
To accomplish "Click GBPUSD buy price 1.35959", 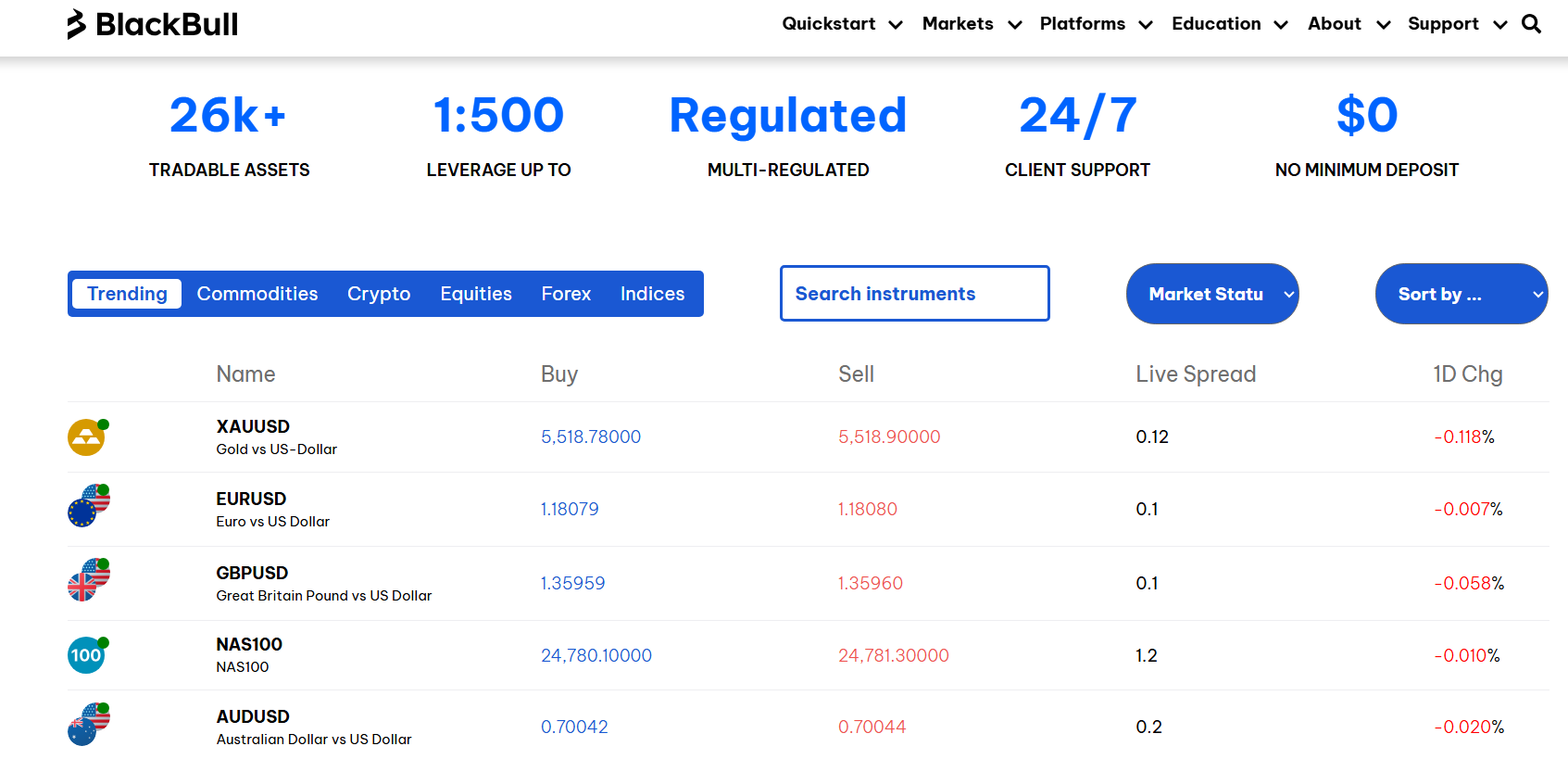I will tap(572, 583).
